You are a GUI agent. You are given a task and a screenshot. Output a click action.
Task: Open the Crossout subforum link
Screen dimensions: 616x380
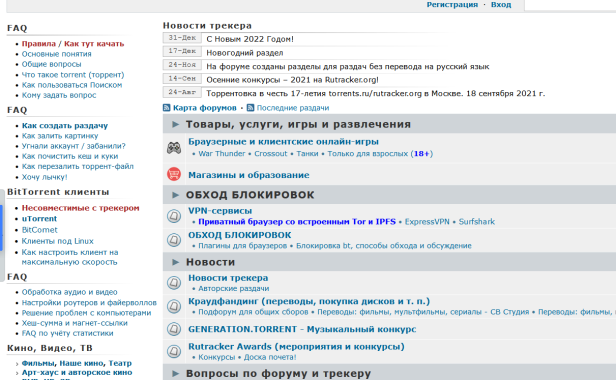271,154
